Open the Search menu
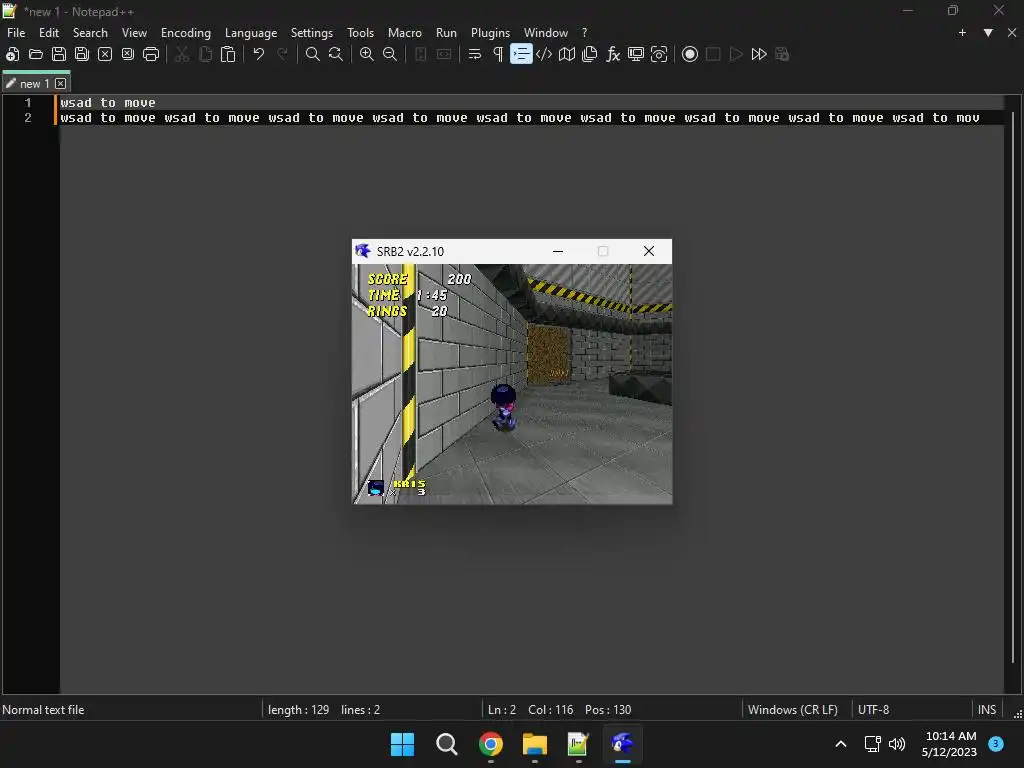1024x768 pixels. [90, 33]
